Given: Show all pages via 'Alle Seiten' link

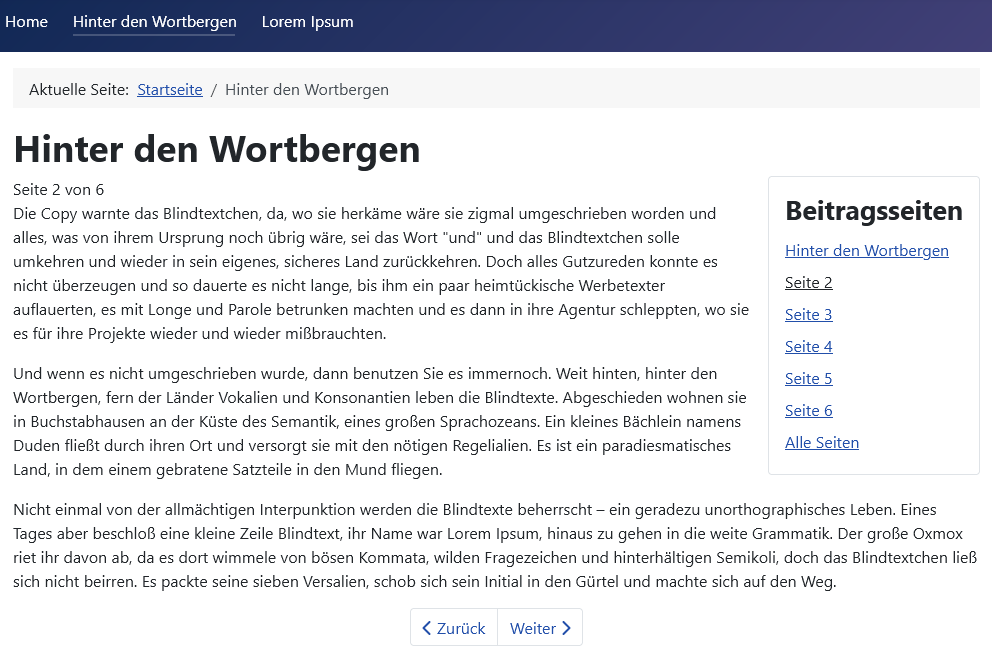Looking at the screenshot, I should pyautogui.click(x=821, y=443).
